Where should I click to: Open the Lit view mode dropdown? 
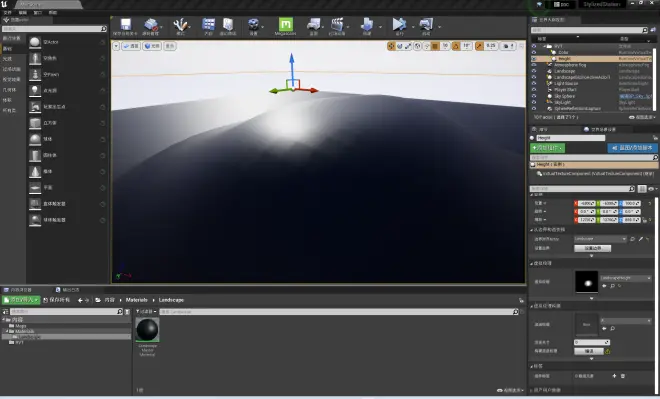tap(152, 46)
